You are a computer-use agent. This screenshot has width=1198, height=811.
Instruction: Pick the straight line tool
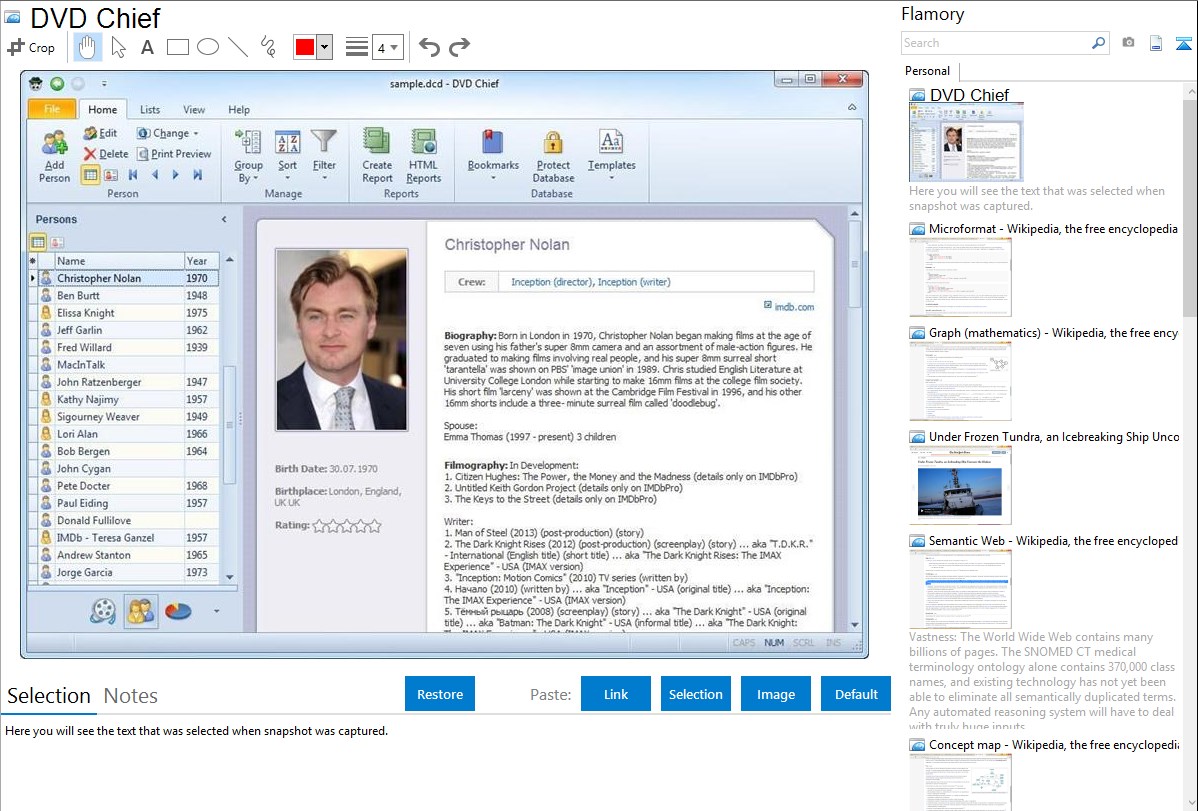click(238, 47)
